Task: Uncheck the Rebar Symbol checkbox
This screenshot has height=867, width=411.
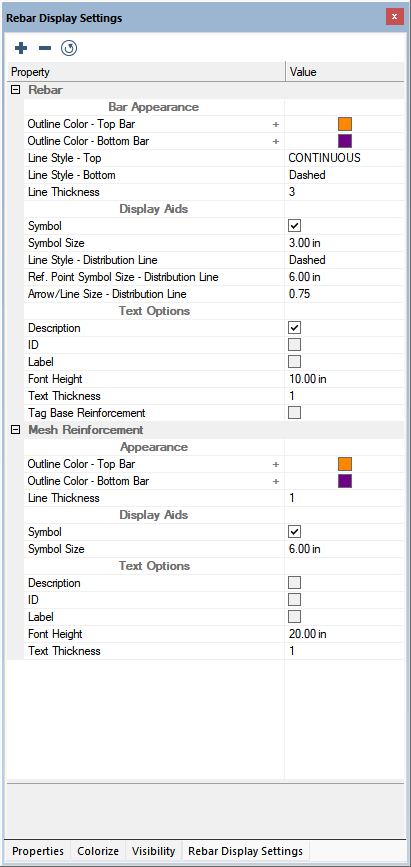Action: tap(295, 226)
